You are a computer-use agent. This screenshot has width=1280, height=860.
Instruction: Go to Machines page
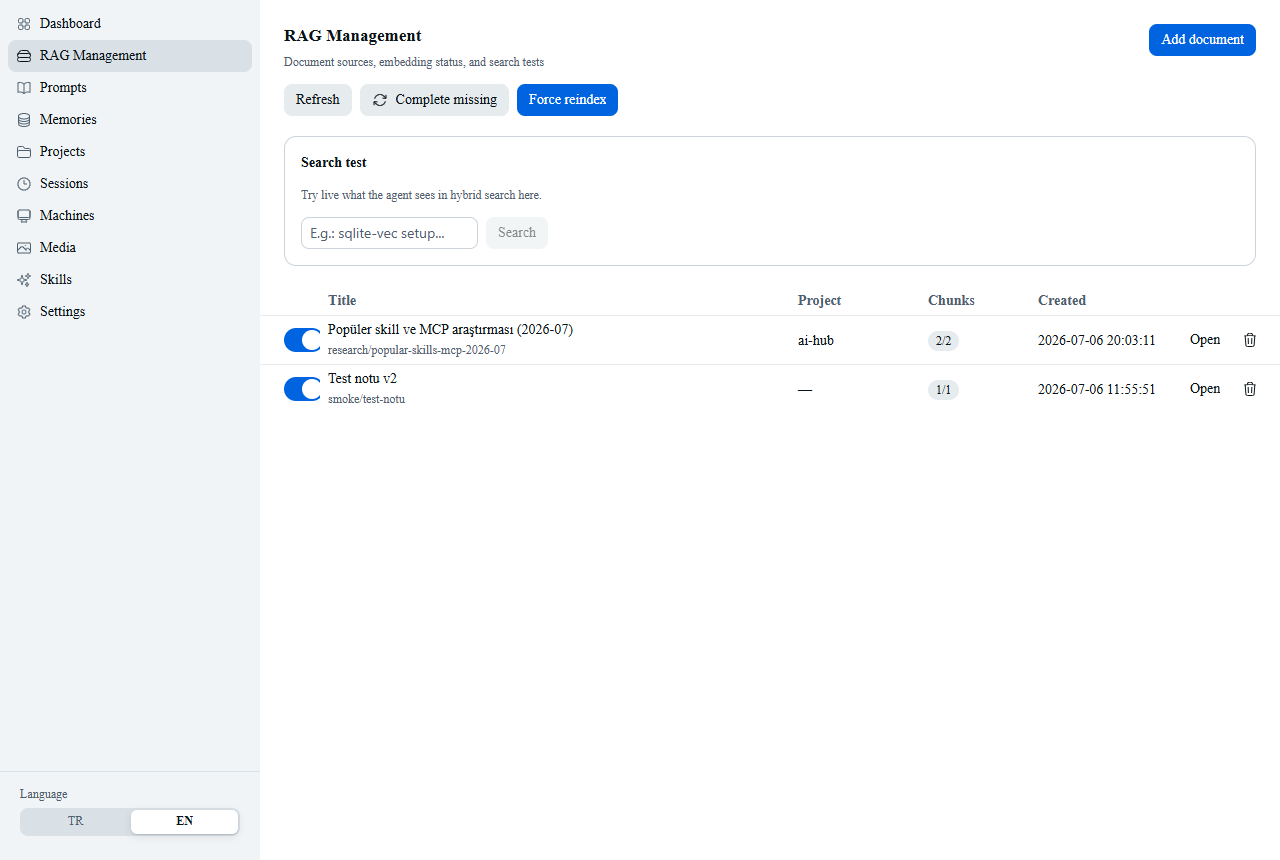tap(130, 216)
